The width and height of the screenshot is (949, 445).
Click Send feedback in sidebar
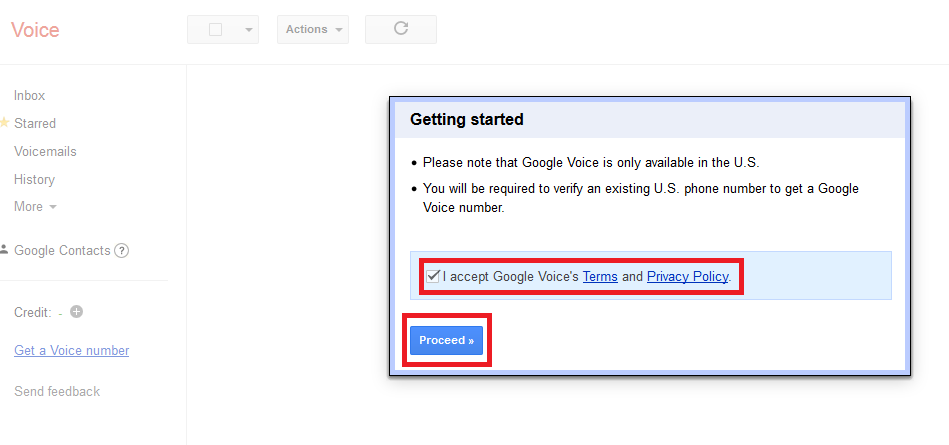coord(57,392)
